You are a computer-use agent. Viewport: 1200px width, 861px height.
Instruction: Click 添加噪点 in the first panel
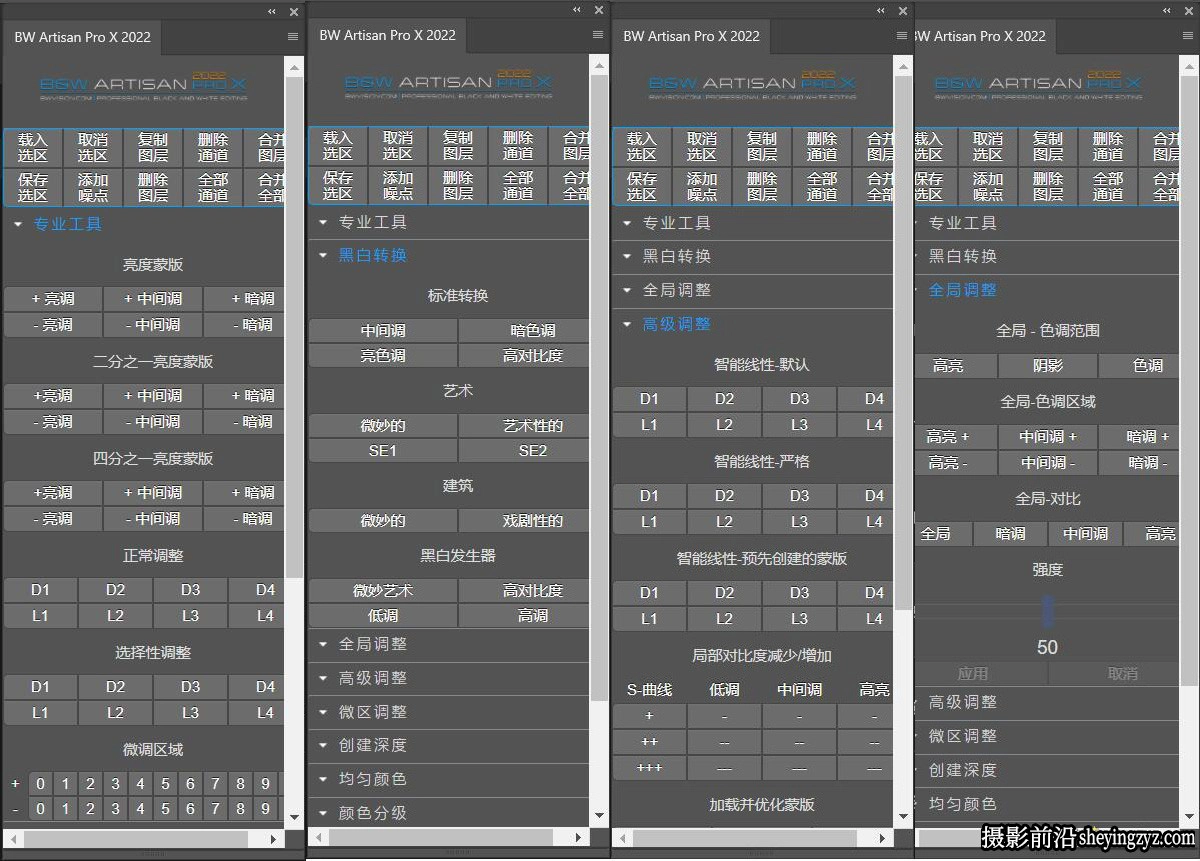(93, 187)
